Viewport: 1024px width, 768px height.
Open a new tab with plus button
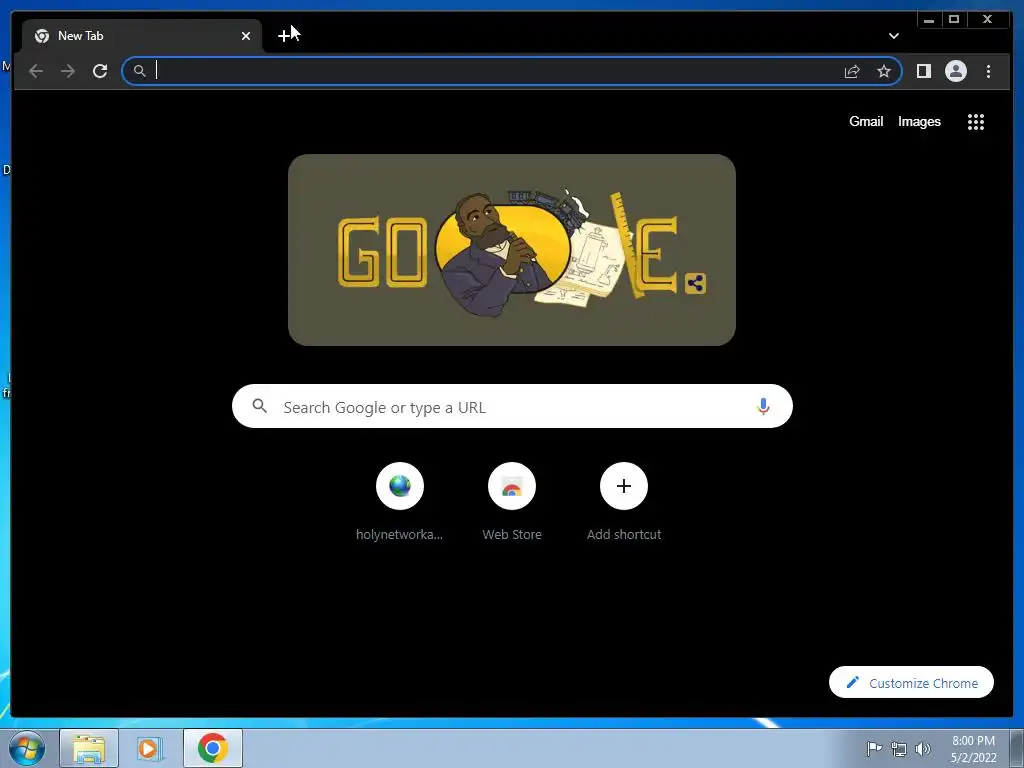284,36
